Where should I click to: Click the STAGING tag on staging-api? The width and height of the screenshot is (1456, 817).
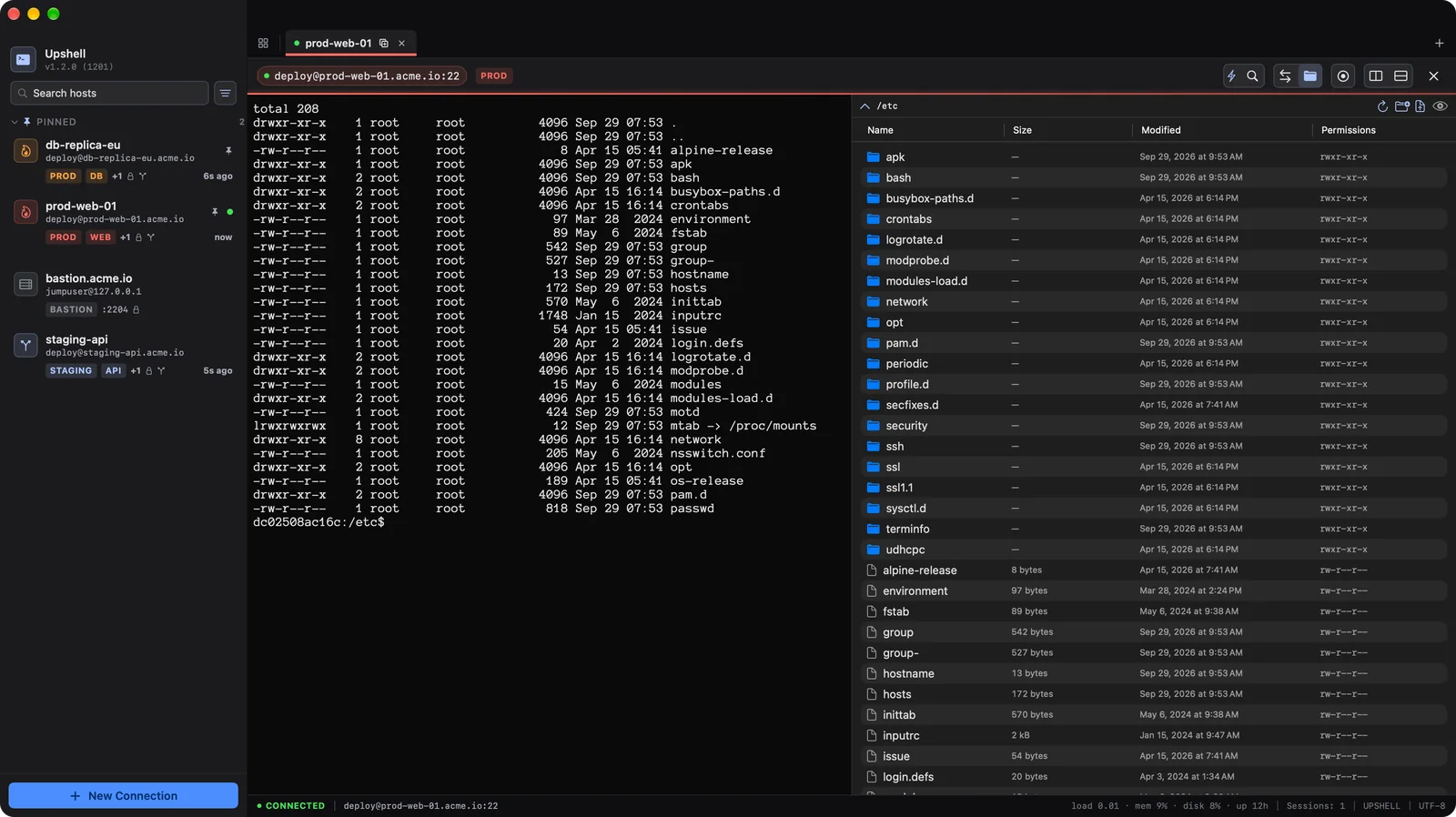coord(71,371)
